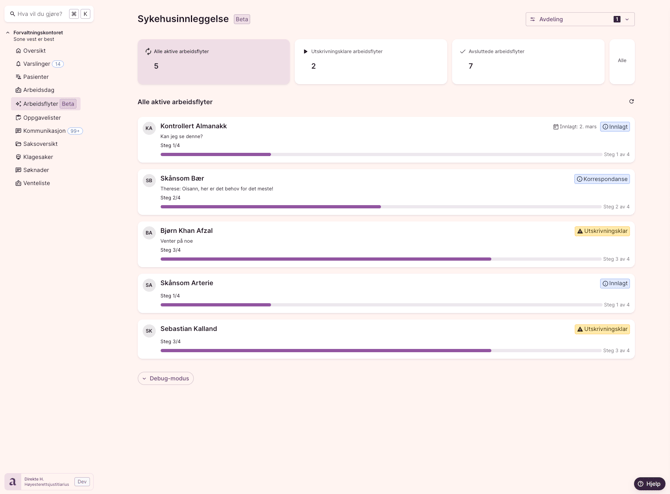Open Arbeidsdag from the sidebar

click(38, 90)
